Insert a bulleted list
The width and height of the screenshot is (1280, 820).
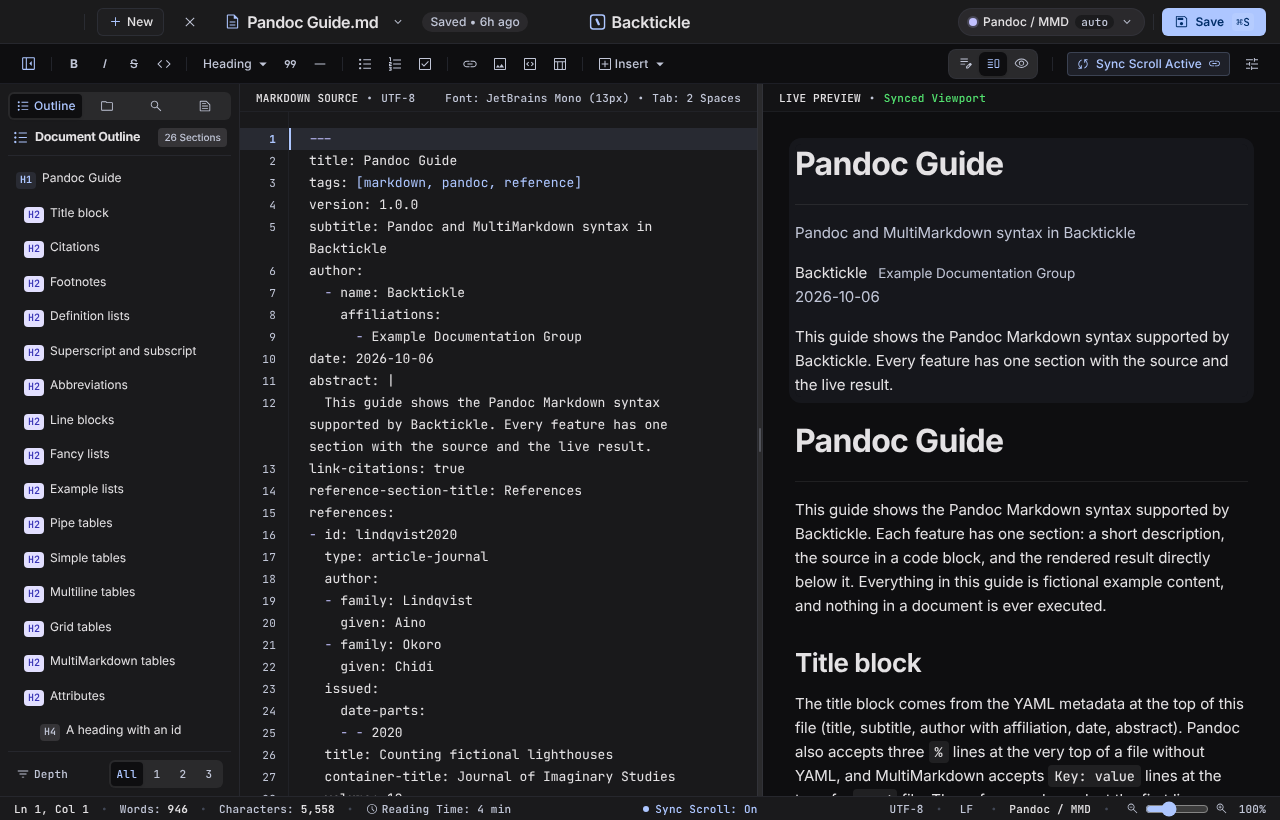(365, 64)
